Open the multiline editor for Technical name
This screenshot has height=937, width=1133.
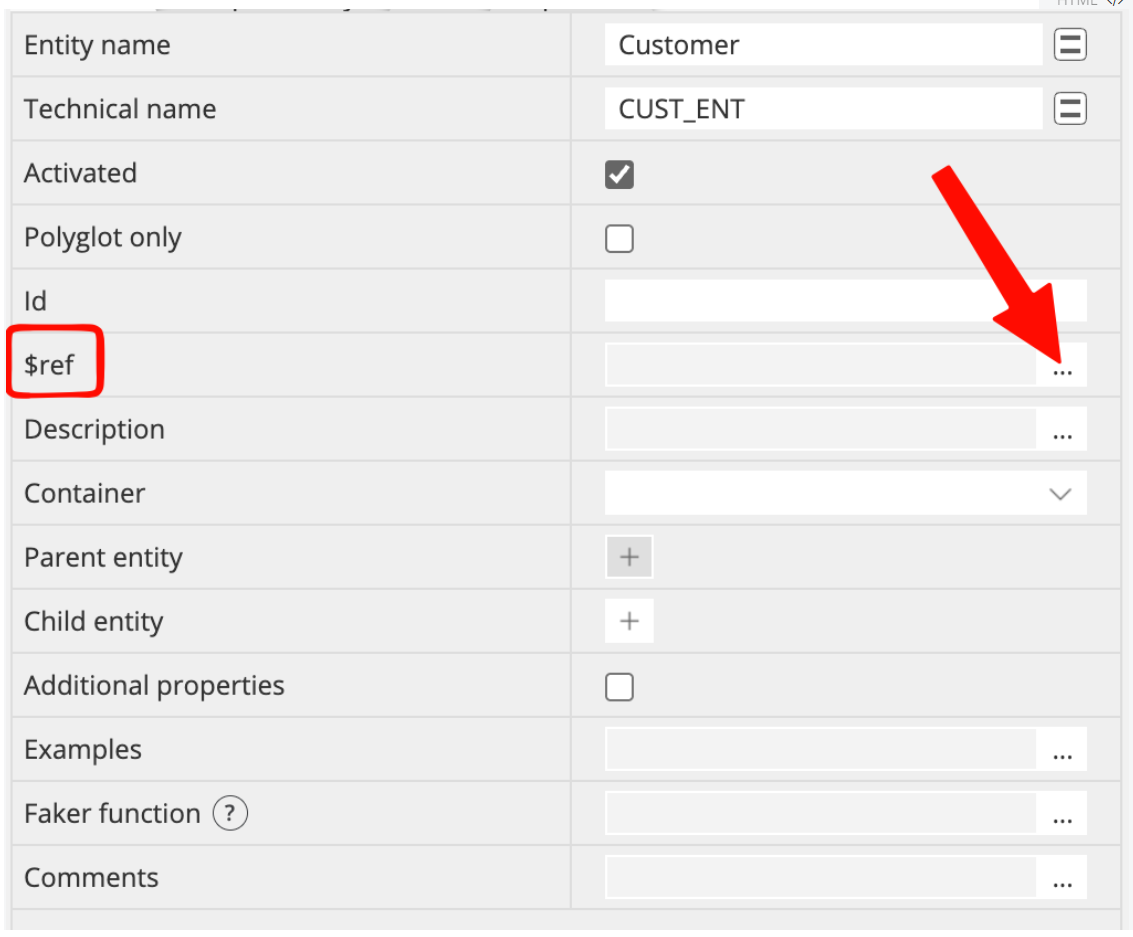point(1069,108)
